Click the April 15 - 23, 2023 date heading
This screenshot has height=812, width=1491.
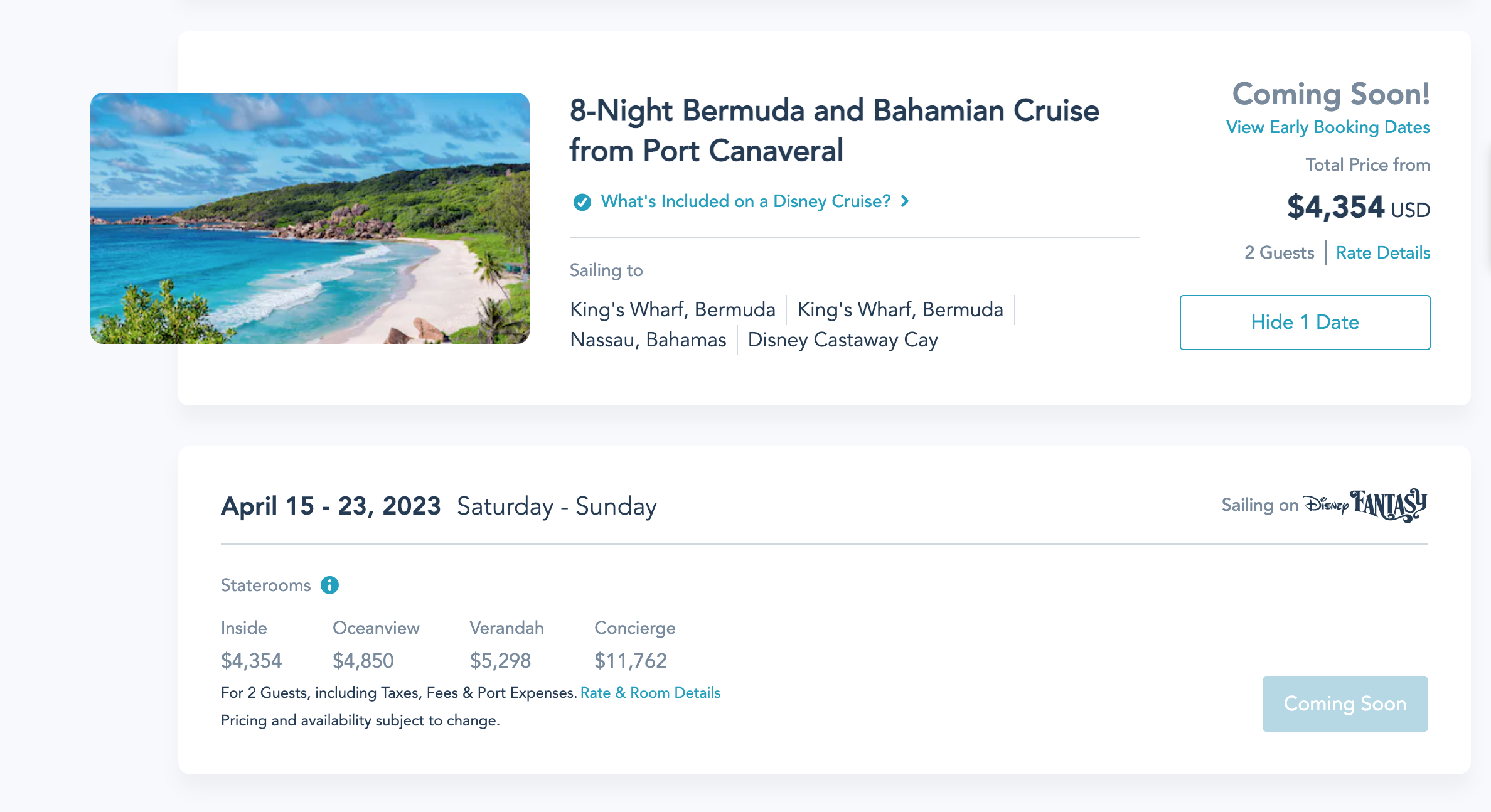tap(331, 506)
